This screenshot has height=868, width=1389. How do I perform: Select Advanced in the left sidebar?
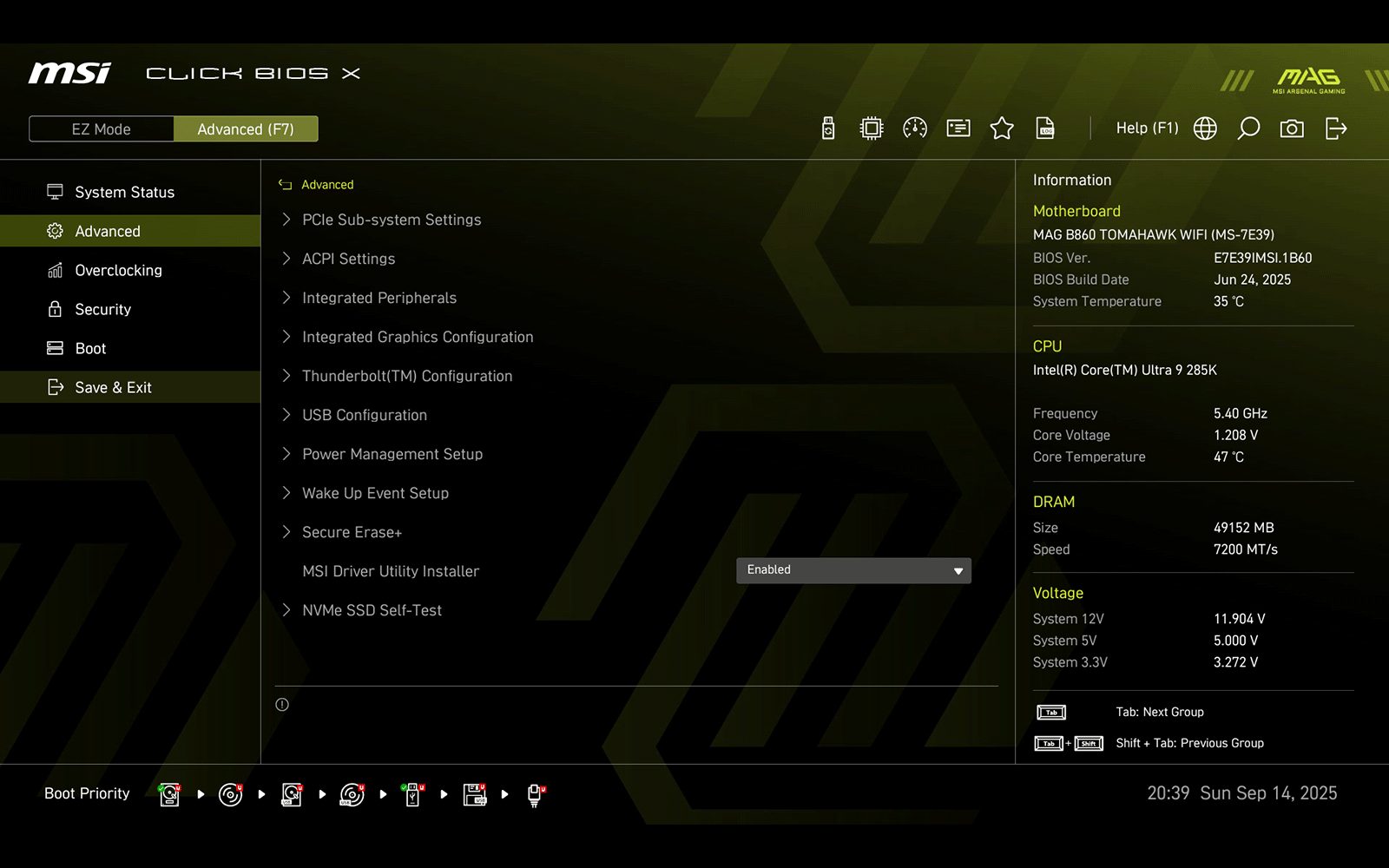[130, 231]
